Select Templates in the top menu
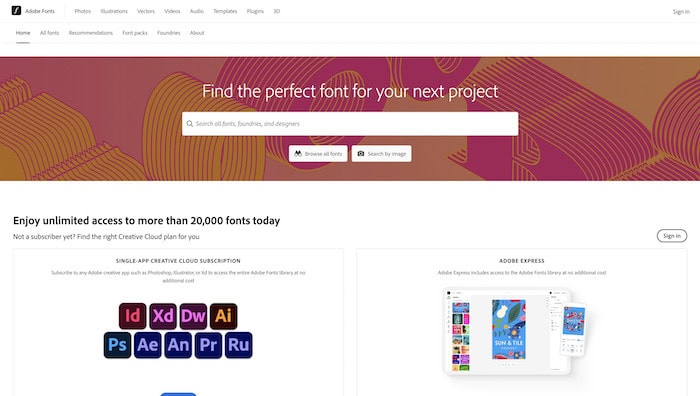Viewport: 700px width, 396px height. [x=225, y=11]
